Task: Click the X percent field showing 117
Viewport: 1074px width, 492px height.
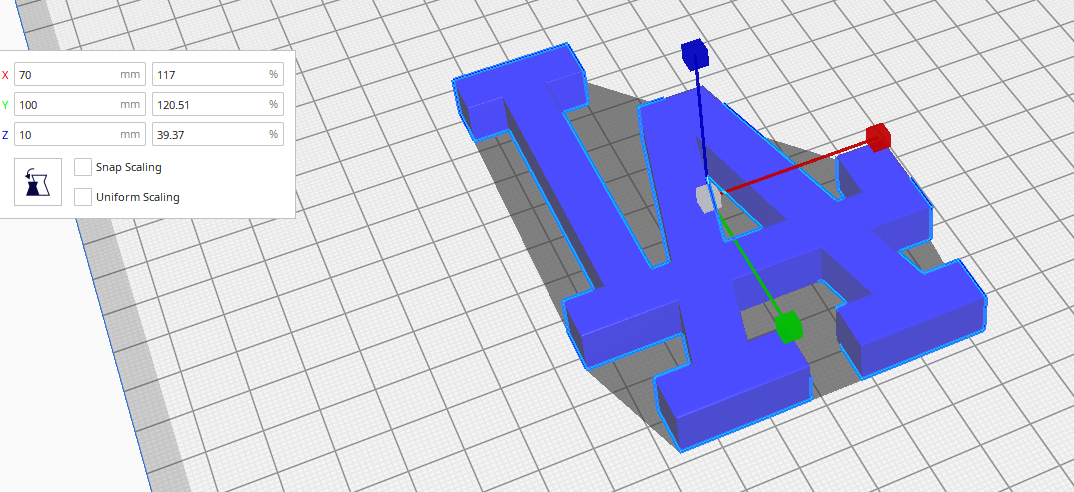Action: pyautogui.click(x=217, y=75)
